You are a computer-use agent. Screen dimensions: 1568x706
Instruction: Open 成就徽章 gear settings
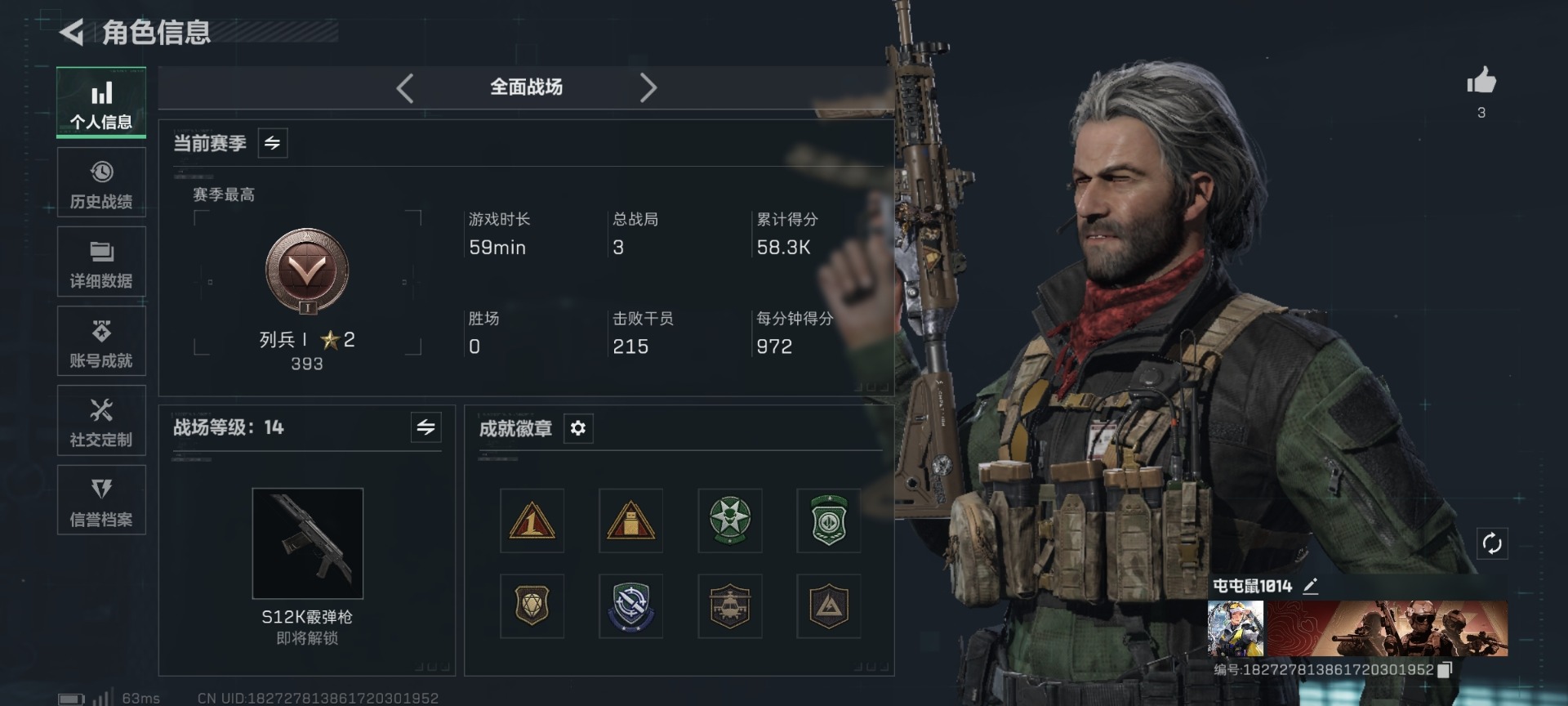pos(578,428)
